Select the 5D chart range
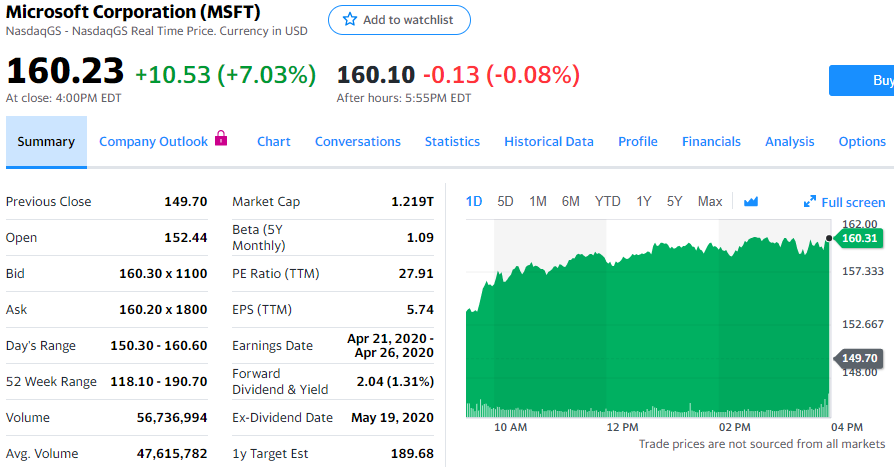894x467 pixels. point(505,202)
